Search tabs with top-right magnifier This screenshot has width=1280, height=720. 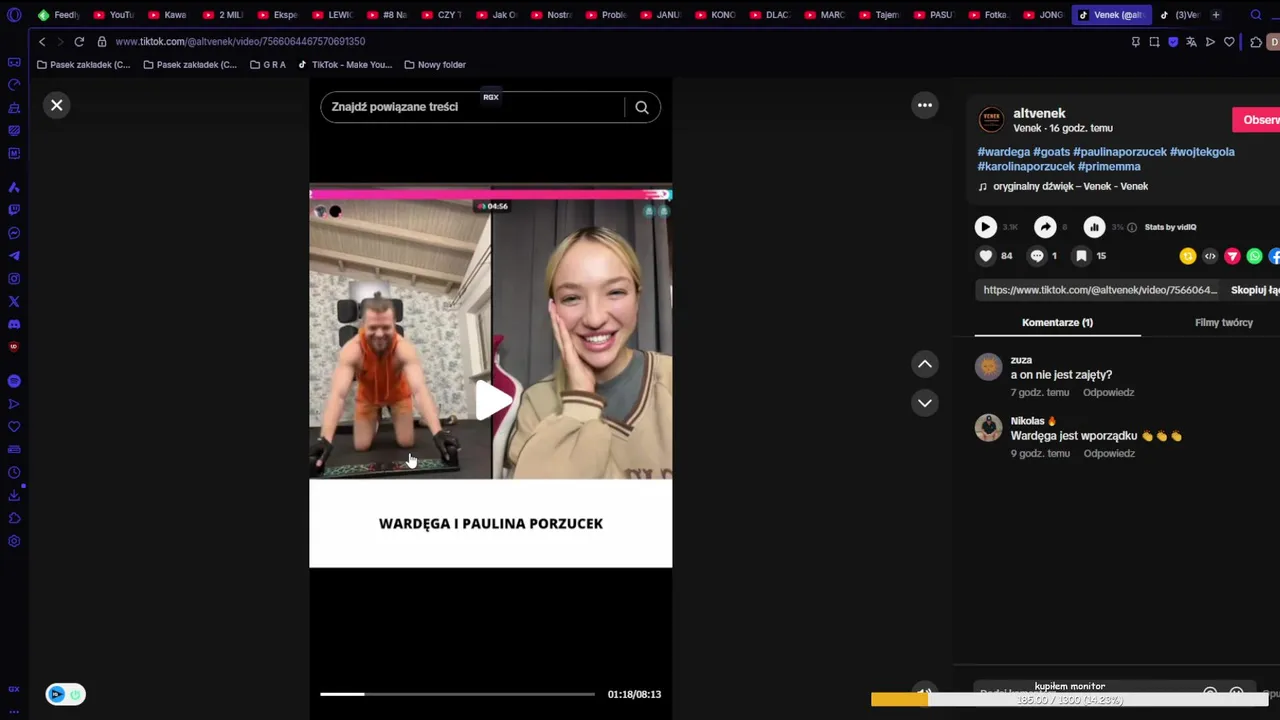[x=1256, y=15]
